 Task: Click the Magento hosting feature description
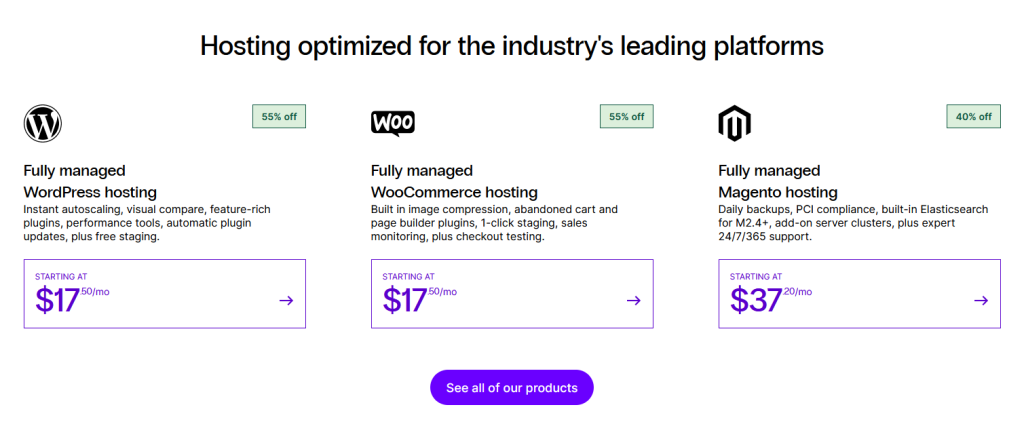pos(852,223)
